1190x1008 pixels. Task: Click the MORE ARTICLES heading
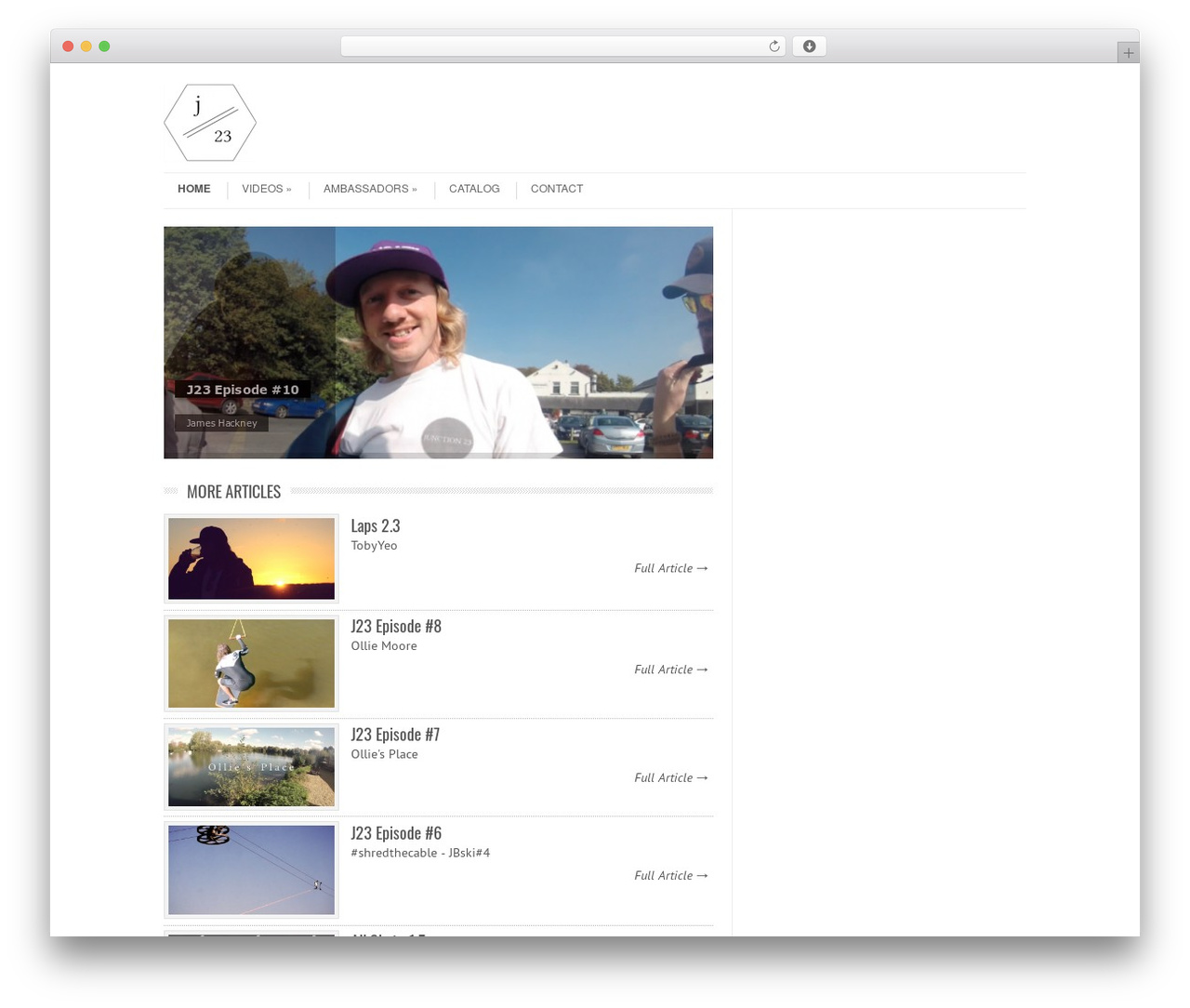pos(233,491)
